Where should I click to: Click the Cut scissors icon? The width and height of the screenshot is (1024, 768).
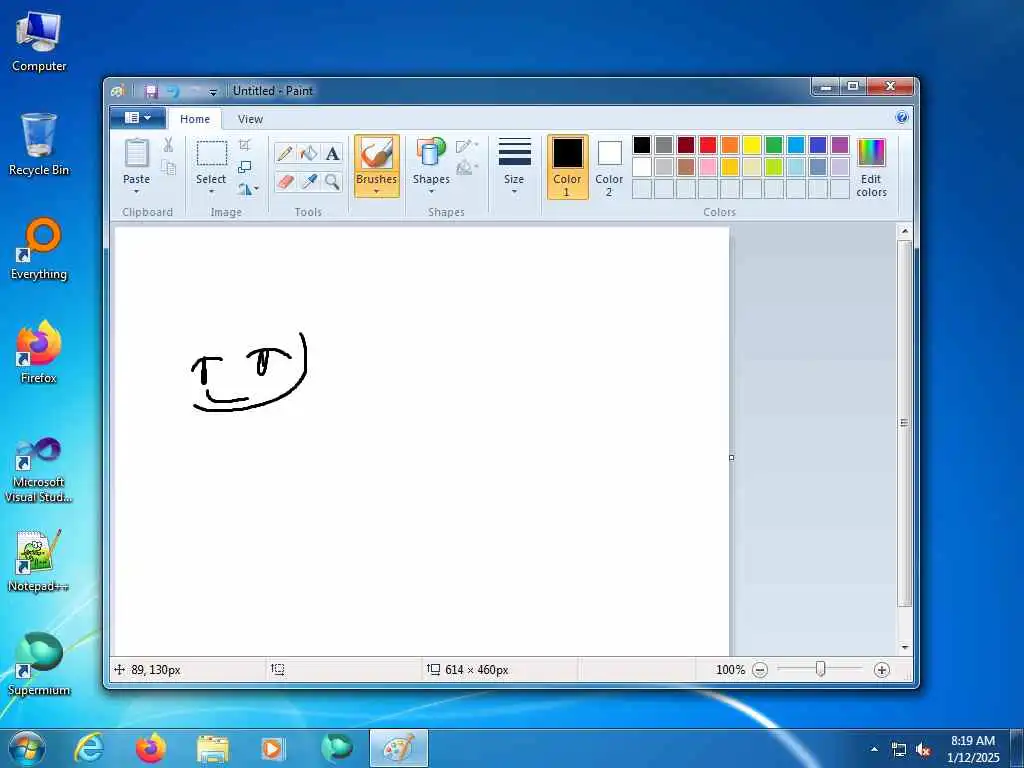tap(168, 144)
